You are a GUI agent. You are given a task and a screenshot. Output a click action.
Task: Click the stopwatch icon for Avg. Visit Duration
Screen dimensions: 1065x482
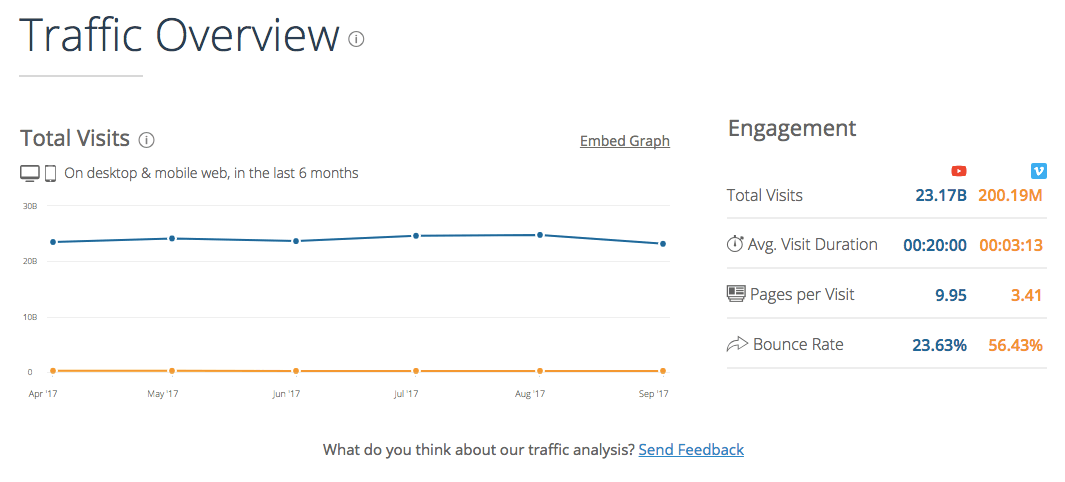tap(735, 245)
